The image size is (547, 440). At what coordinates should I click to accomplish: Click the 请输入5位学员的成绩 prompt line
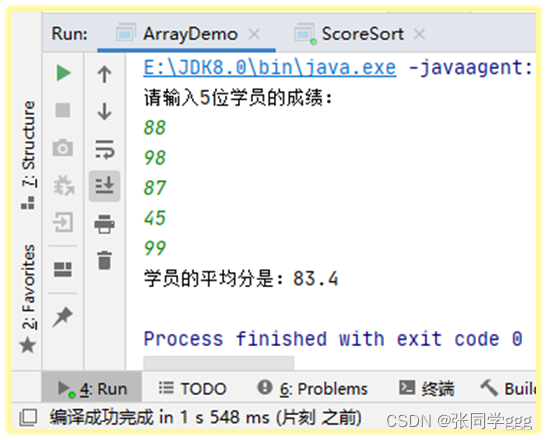click(238, 98)
